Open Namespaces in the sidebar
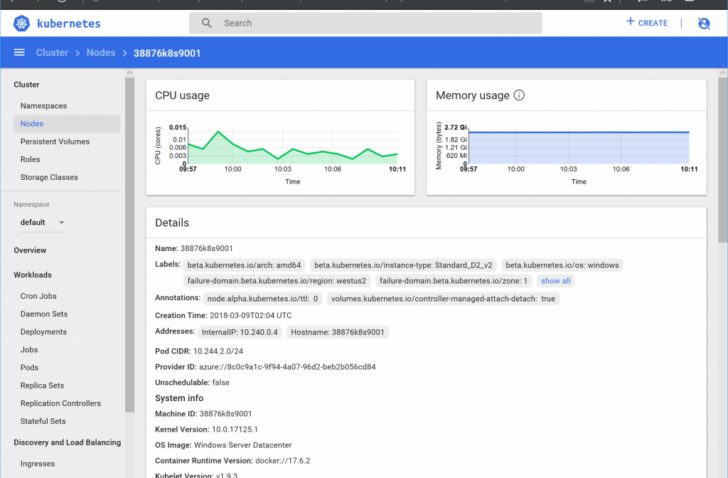The height and width of the screenshot is (478, 728). 44,106
